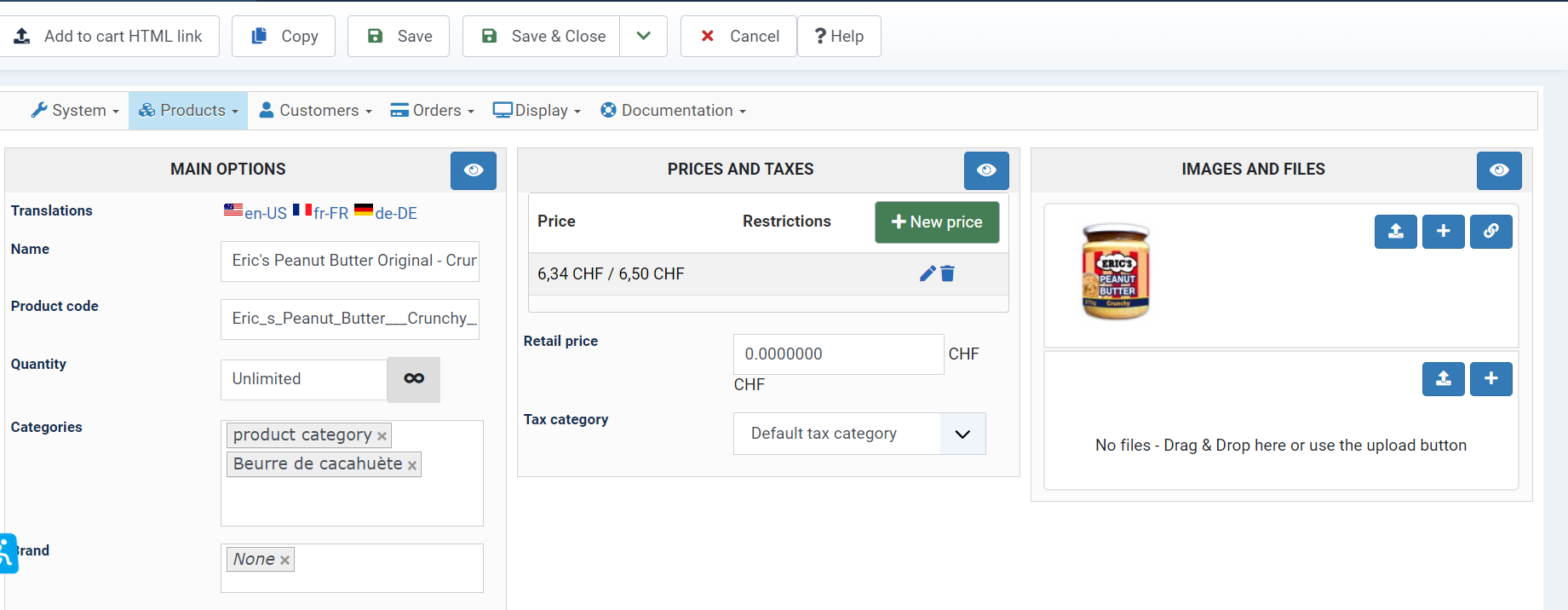
Task: Click the Retail price input field
Action: [838, 354]
